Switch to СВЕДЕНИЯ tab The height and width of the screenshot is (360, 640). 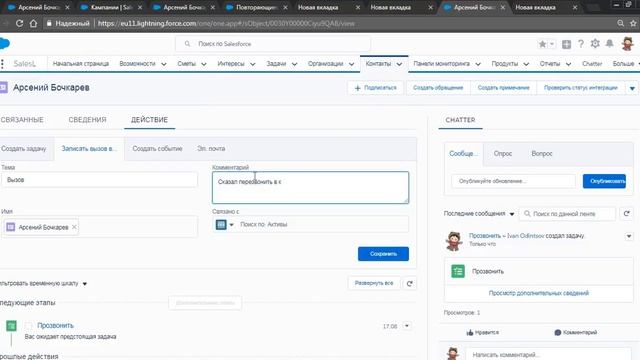(x=87, y=120)
